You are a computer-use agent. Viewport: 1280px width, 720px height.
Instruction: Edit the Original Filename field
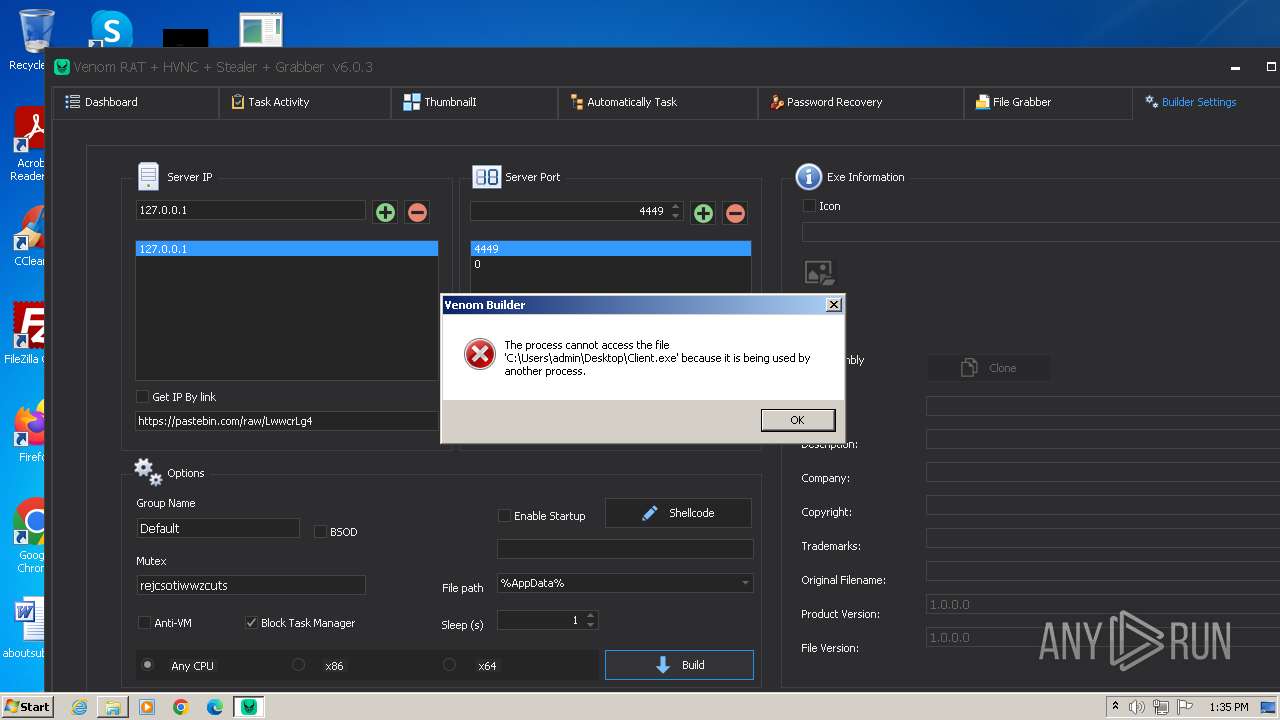(x=1103, y=572)
